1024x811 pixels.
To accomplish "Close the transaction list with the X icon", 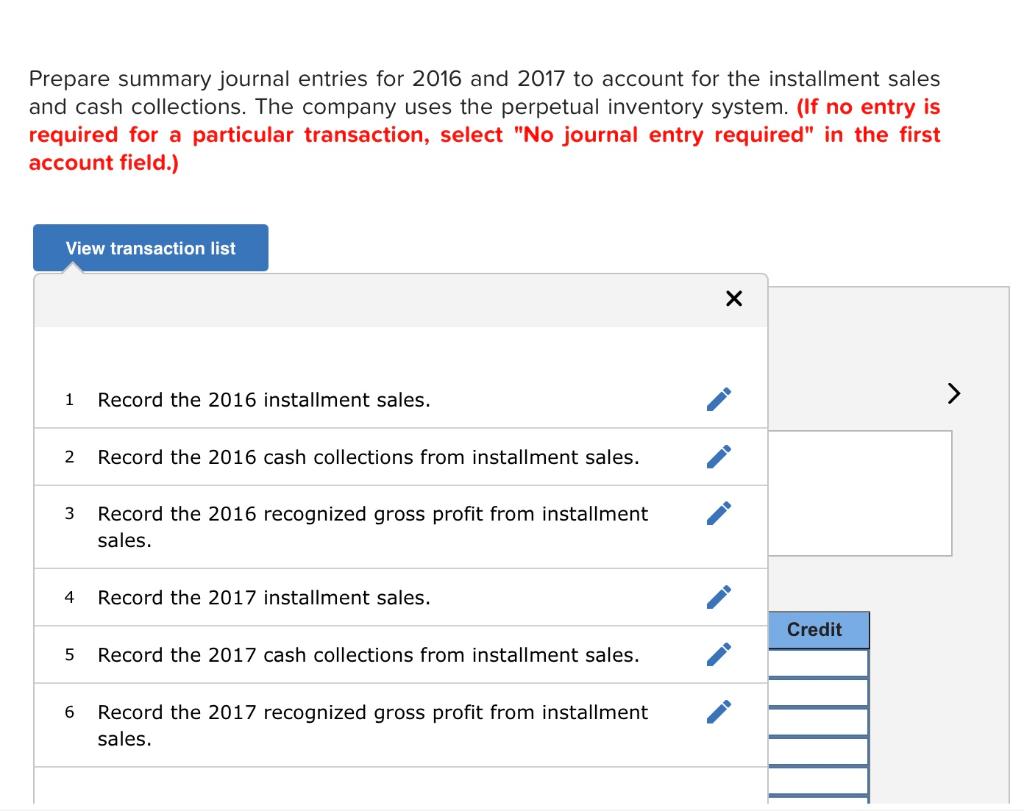I will click(x=734, y=298).
